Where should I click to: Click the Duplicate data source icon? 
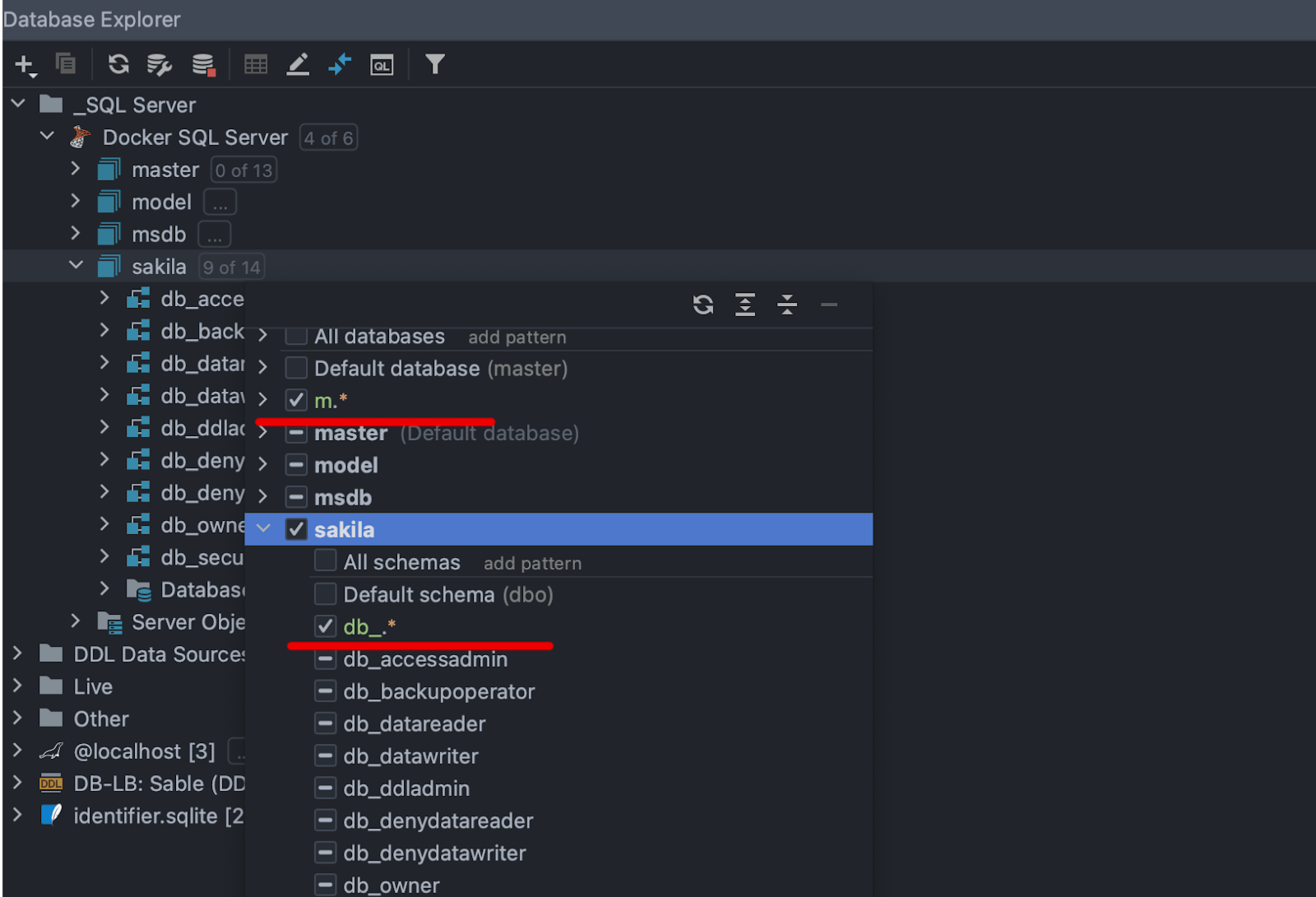pyautogui.click(x=66, y=63)
